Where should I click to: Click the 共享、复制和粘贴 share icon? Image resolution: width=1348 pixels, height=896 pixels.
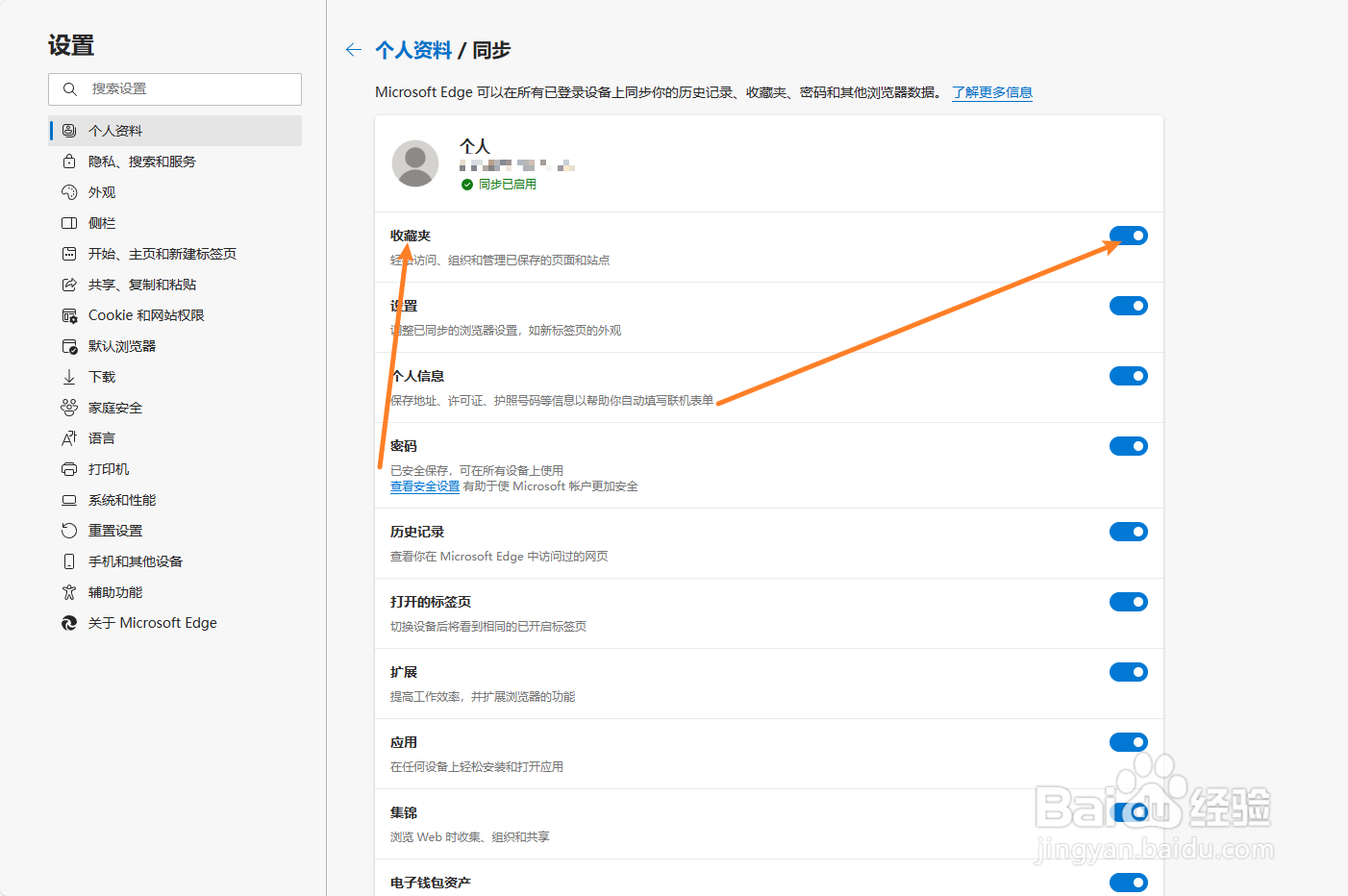point(69,285)
